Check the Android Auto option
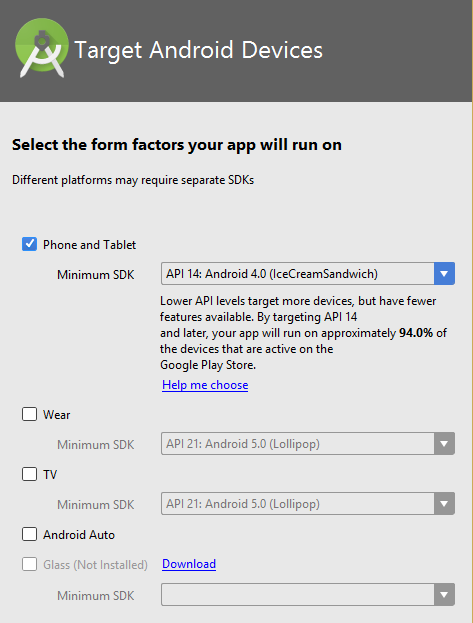Image resolution: width=473 pixels, height=623 pixels. (x=29, y=534)
